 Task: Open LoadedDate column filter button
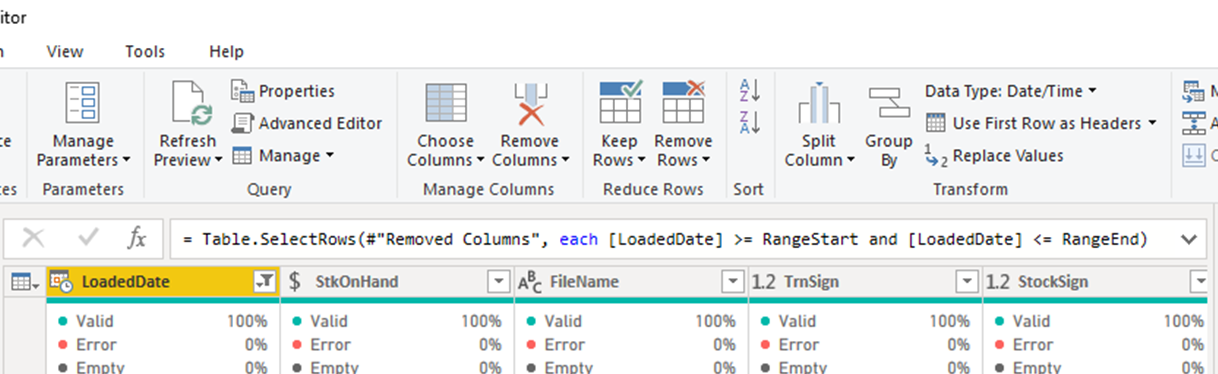tap(264, 283)
